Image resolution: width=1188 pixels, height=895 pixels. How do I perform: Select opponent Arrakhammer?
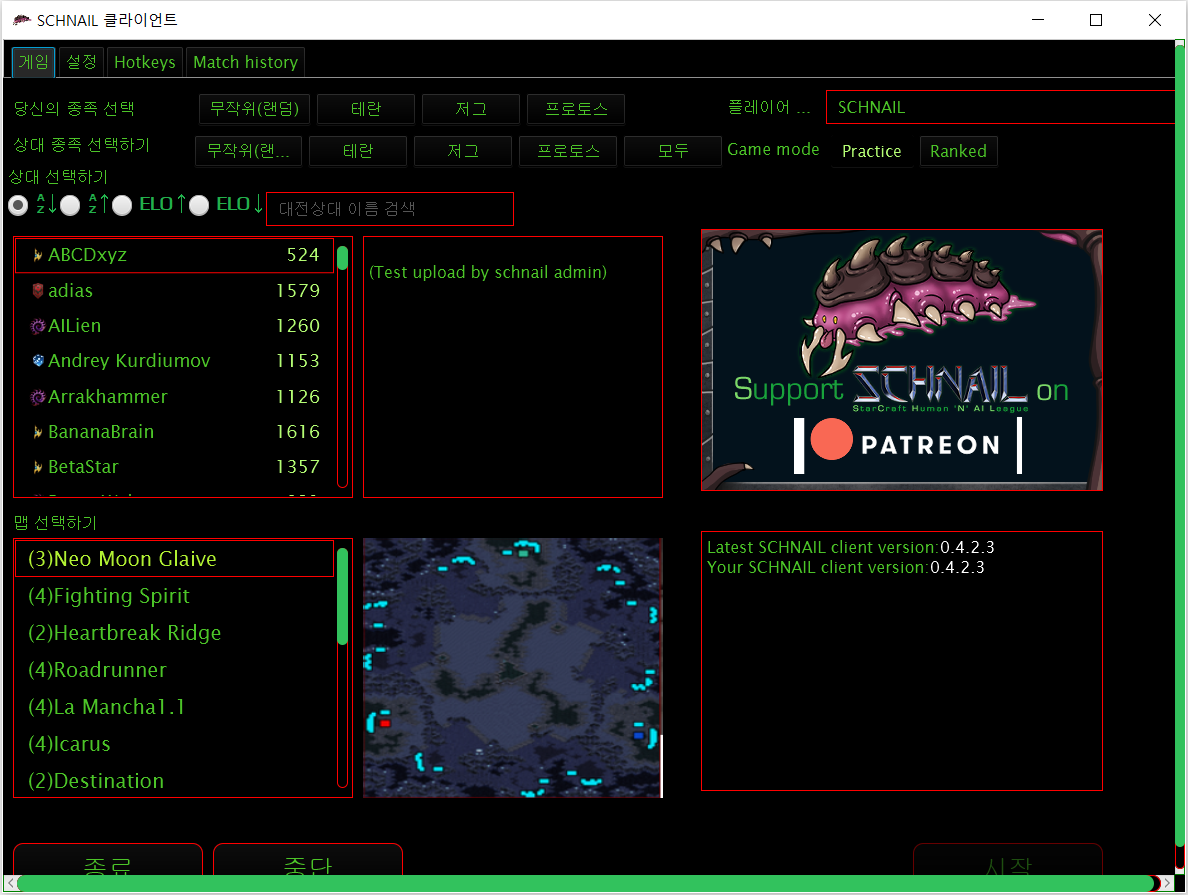174,396
